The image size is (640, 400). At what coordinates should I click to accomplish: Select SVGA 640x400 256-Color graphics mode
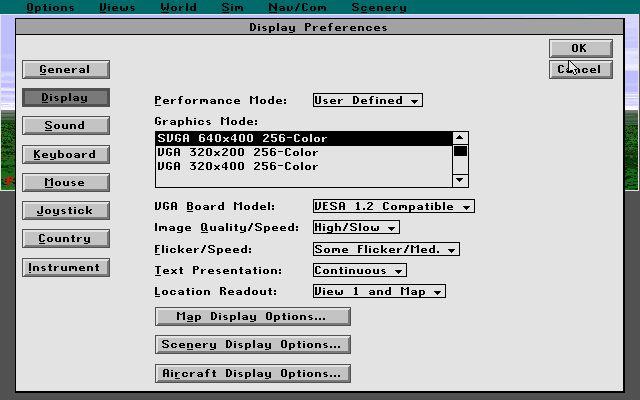(304, 138)
